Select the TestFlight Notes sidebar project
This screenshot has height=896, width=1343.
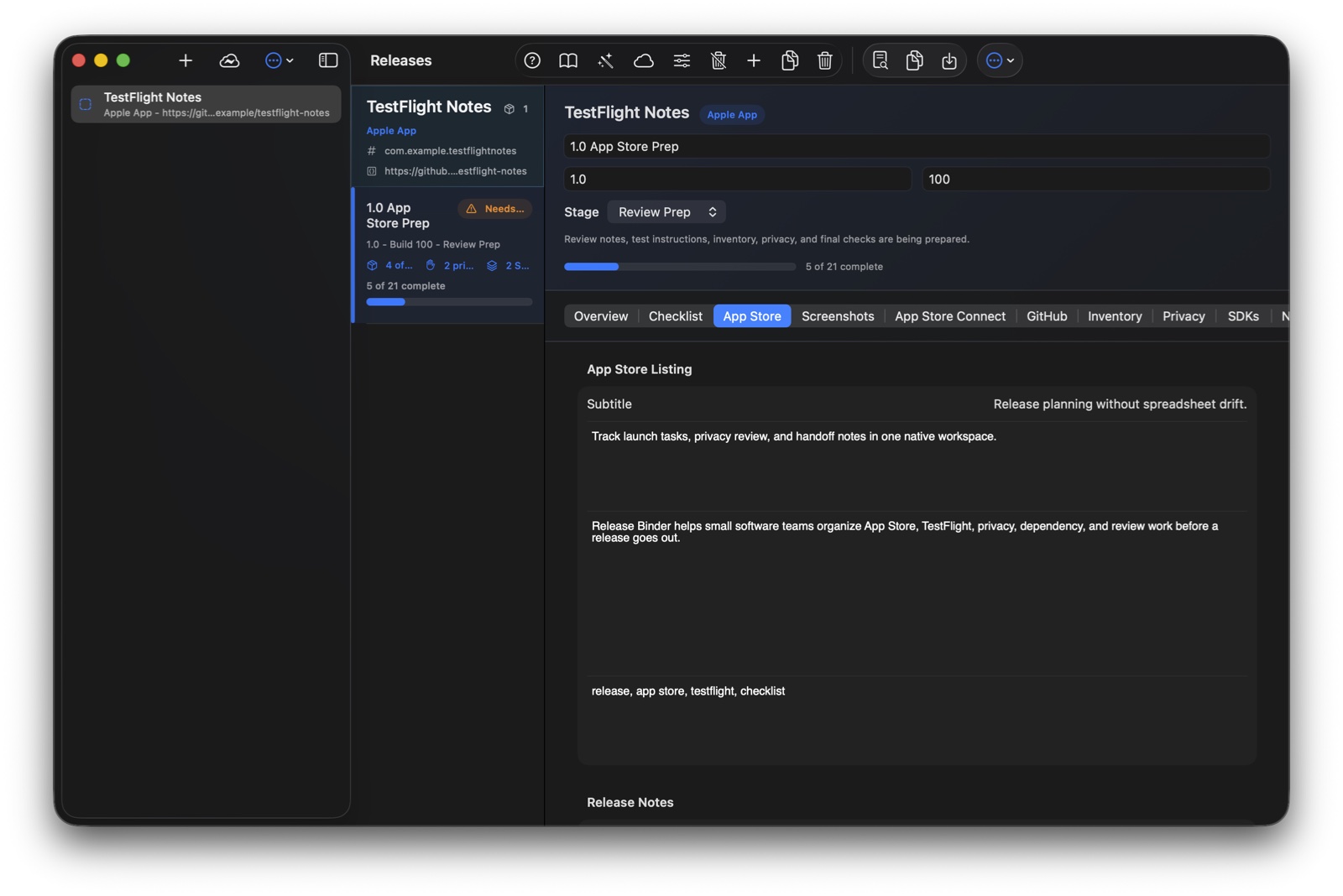click(x=206, y=104)
